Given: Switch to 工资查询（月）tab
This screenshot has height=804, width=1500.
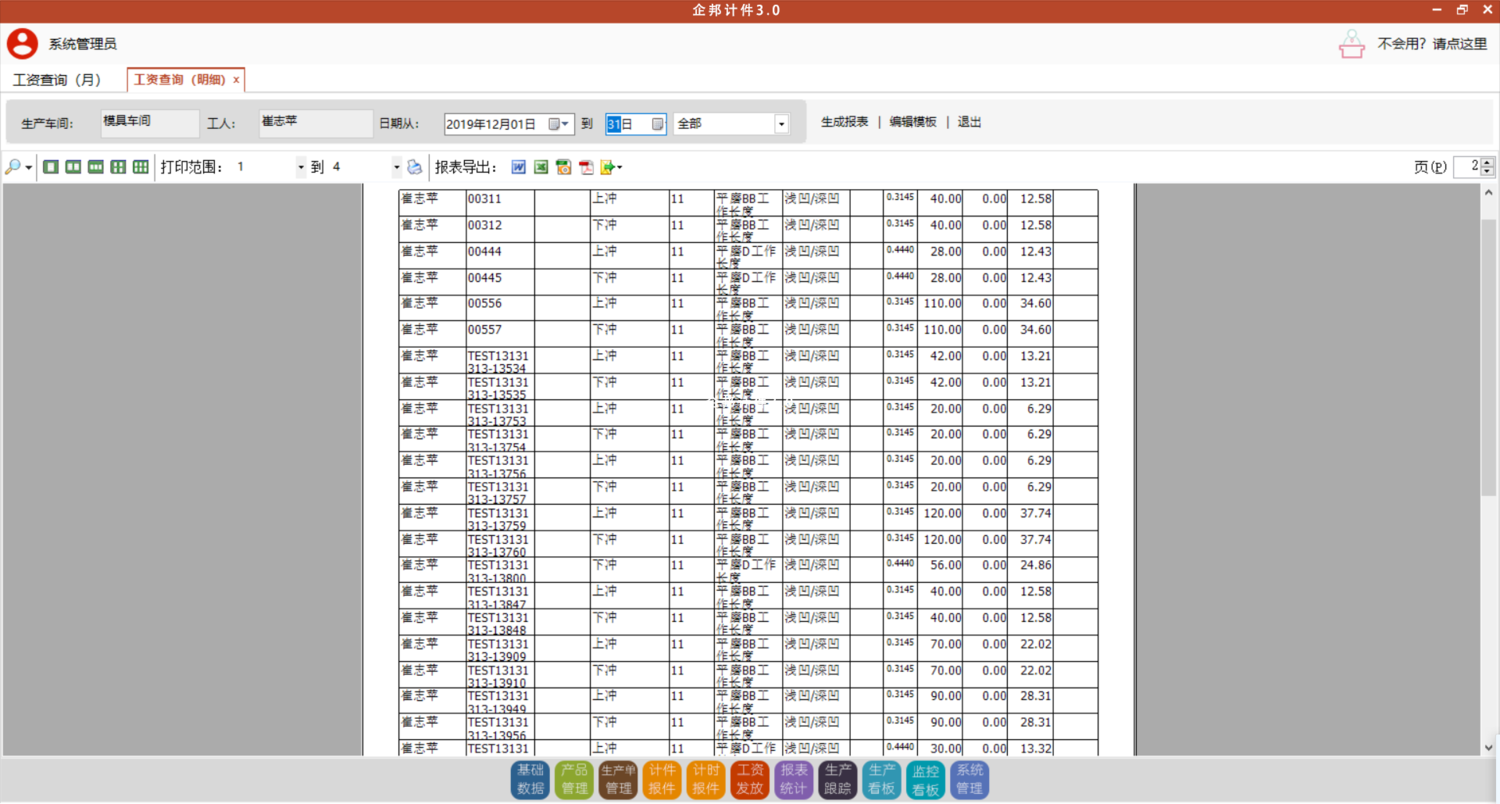Looking at the screenshot, I should click(58, 79).
